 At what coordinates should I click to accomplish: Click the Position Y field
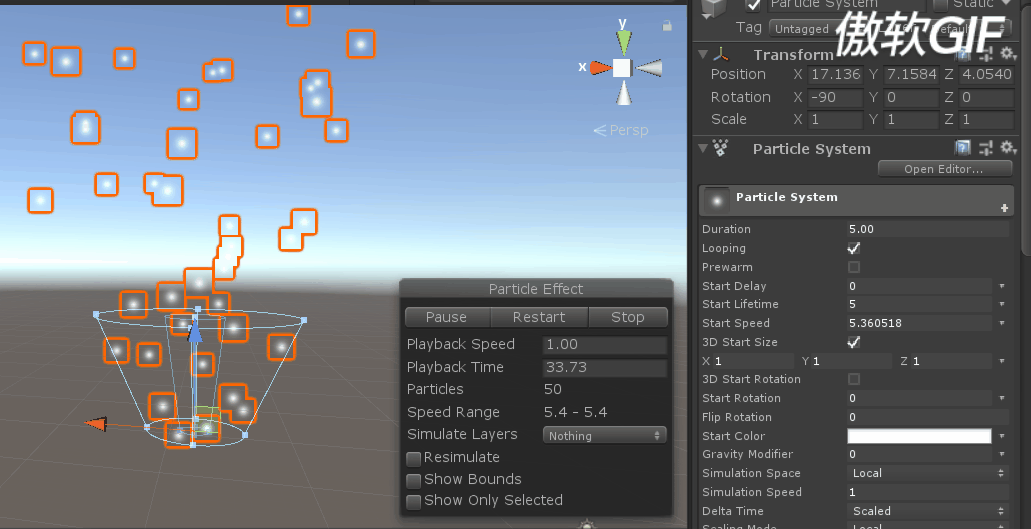pos(911,74)
